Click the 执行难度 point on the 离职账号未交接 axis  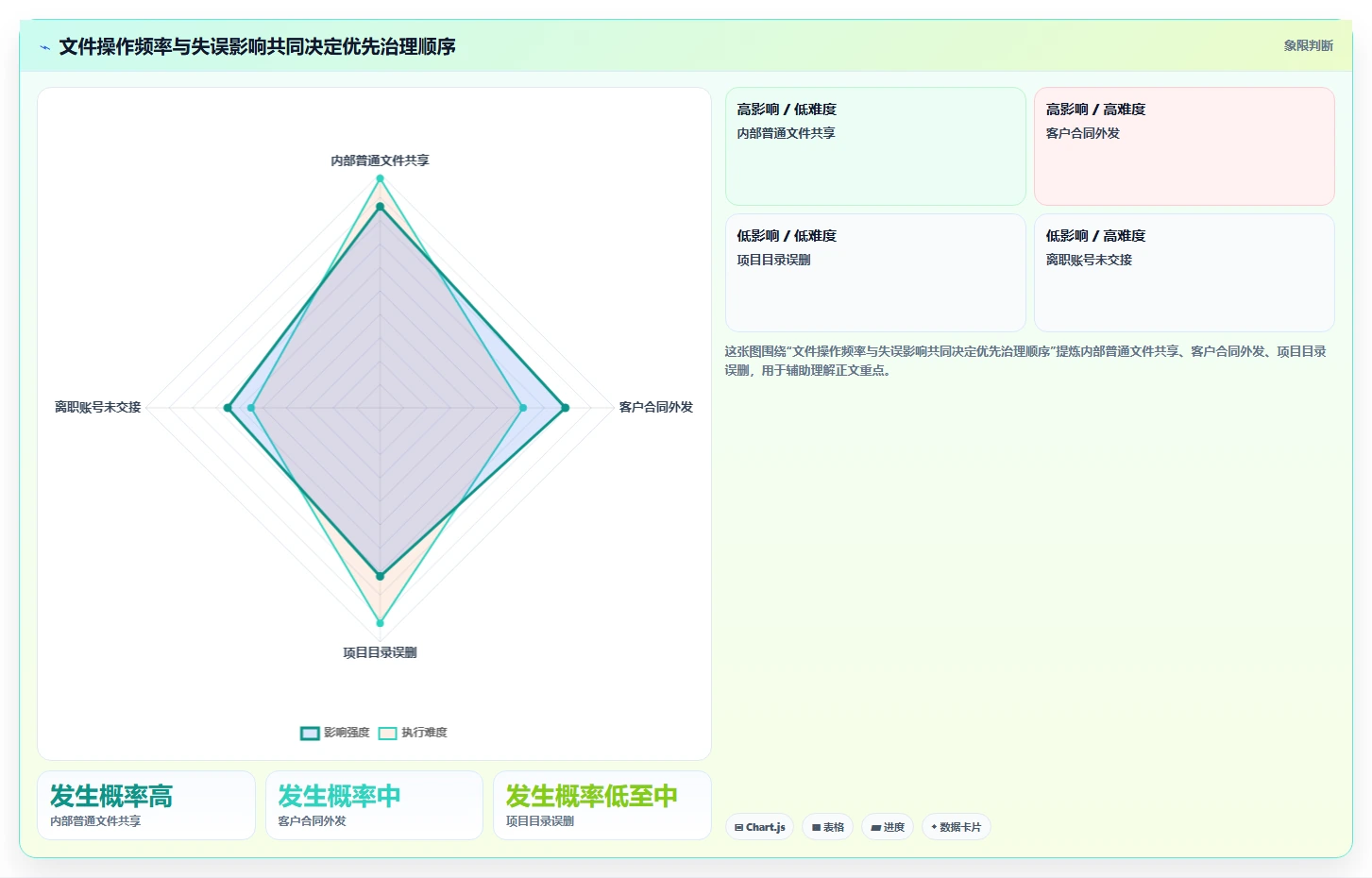pyautogui.click(x=251, y=408)
